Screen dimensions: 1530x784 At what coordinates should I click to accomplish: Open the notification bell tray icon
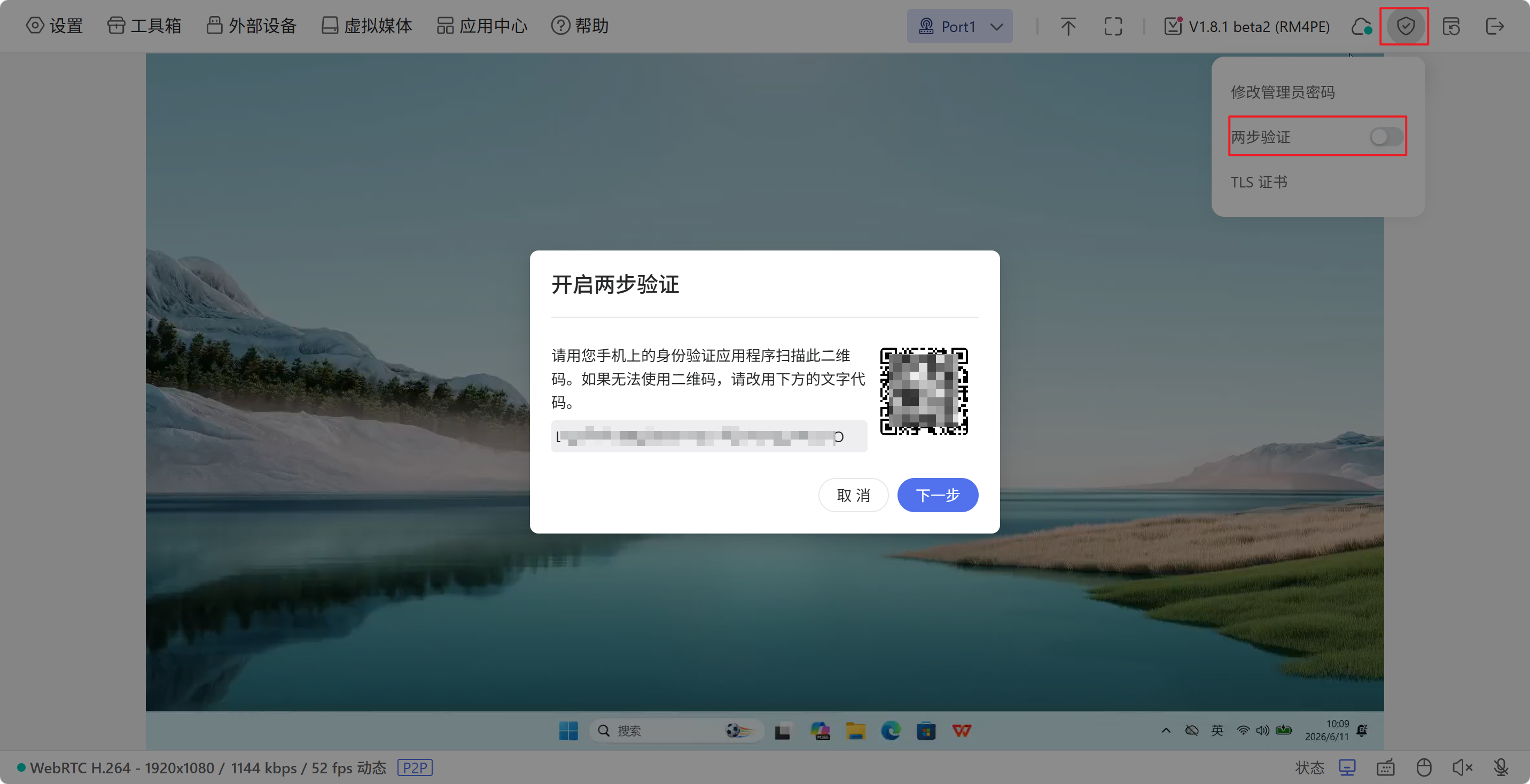point(1362,731)
